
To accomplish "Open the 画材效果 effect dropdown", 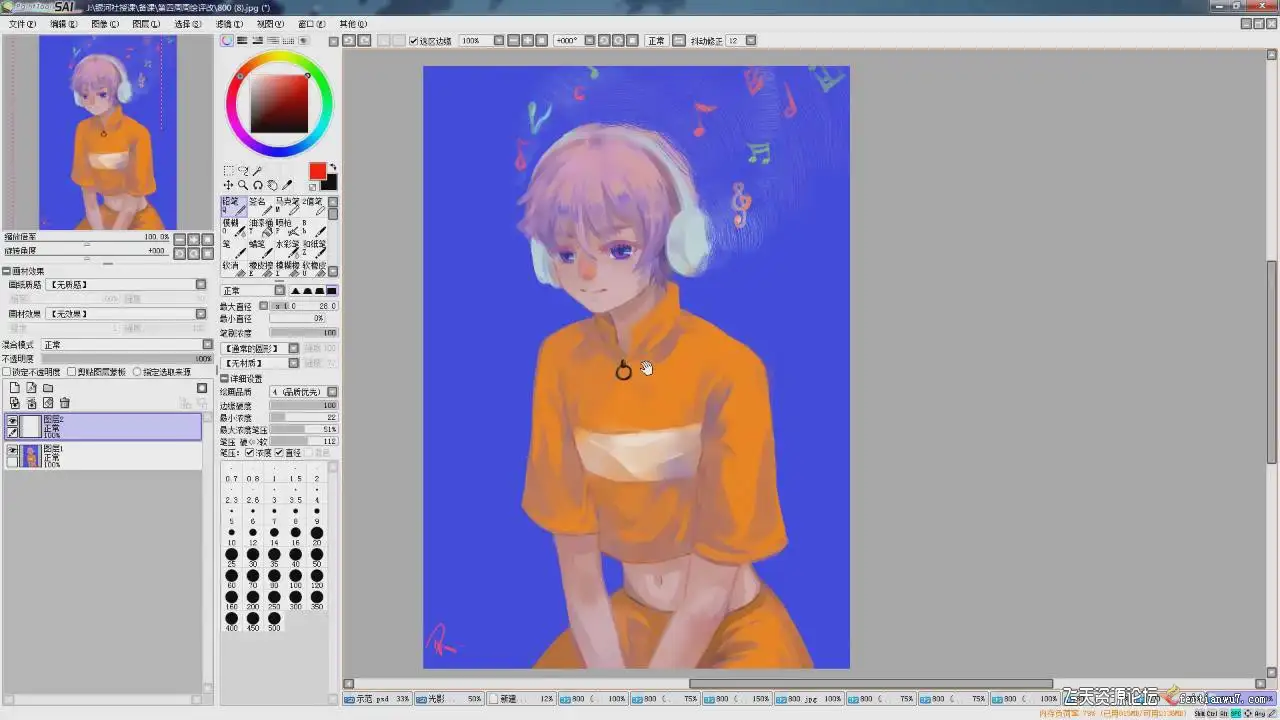I will (x=126, y=314).
